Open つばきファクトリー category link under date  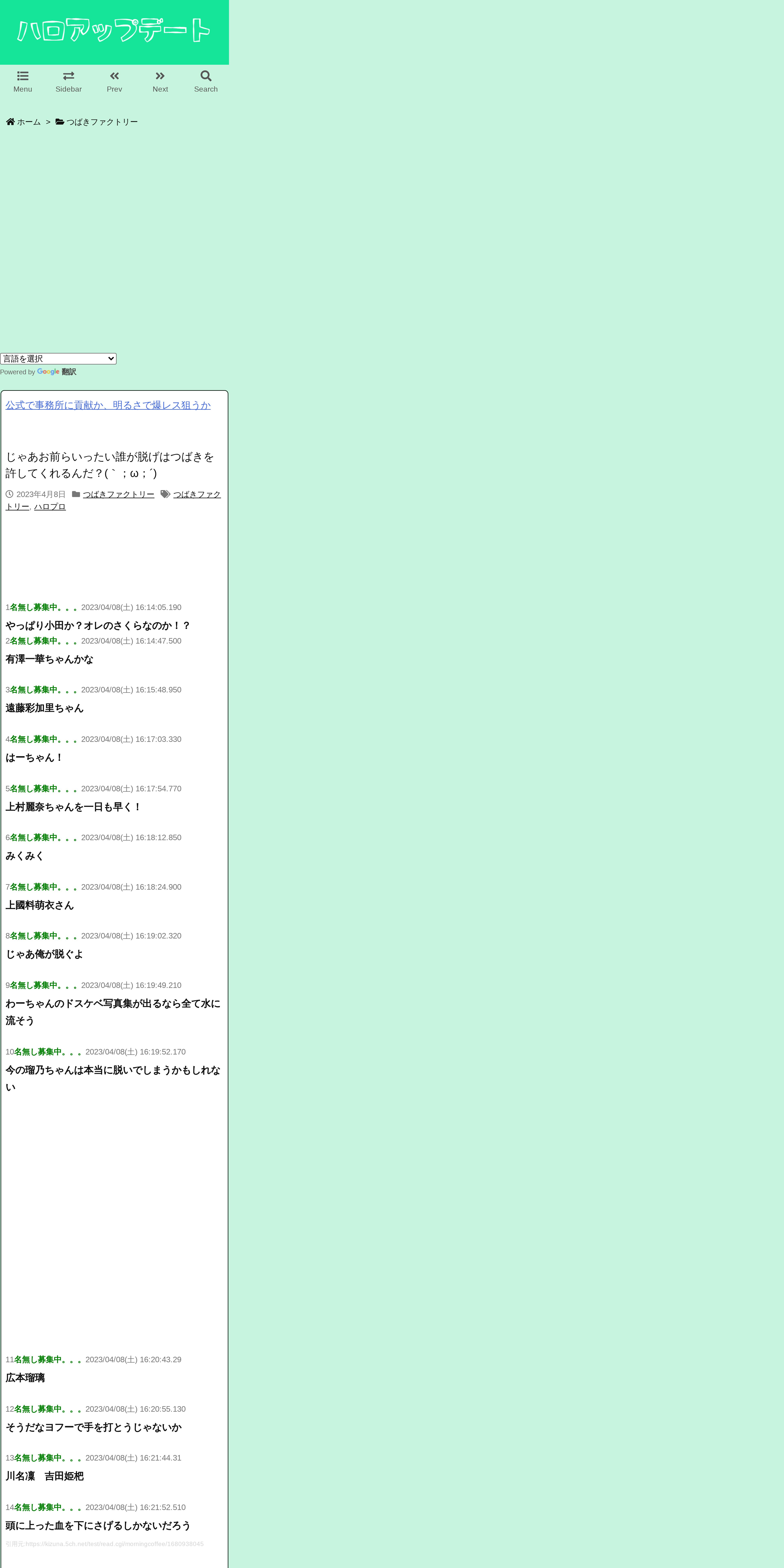tap(119, 494)
